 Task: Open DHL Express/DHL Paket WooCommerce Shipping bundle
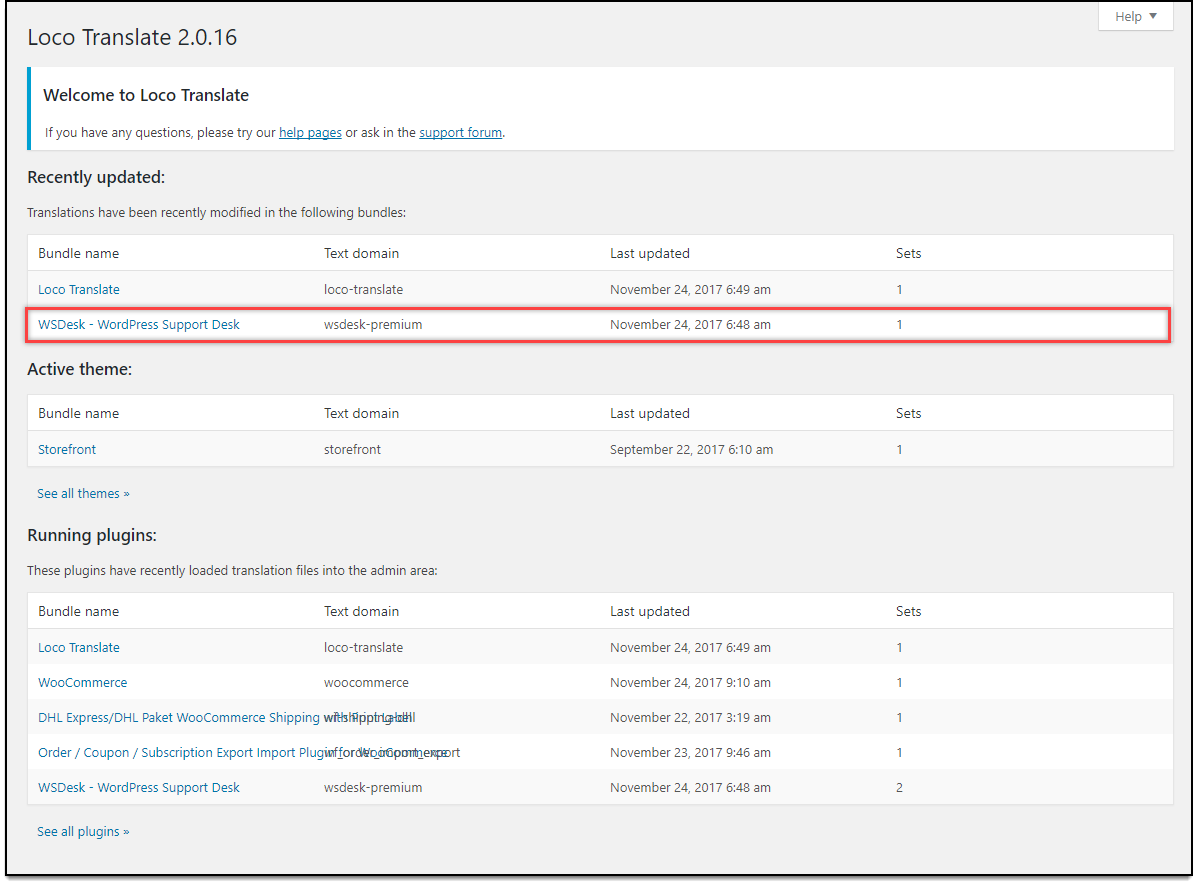point(179,718)
